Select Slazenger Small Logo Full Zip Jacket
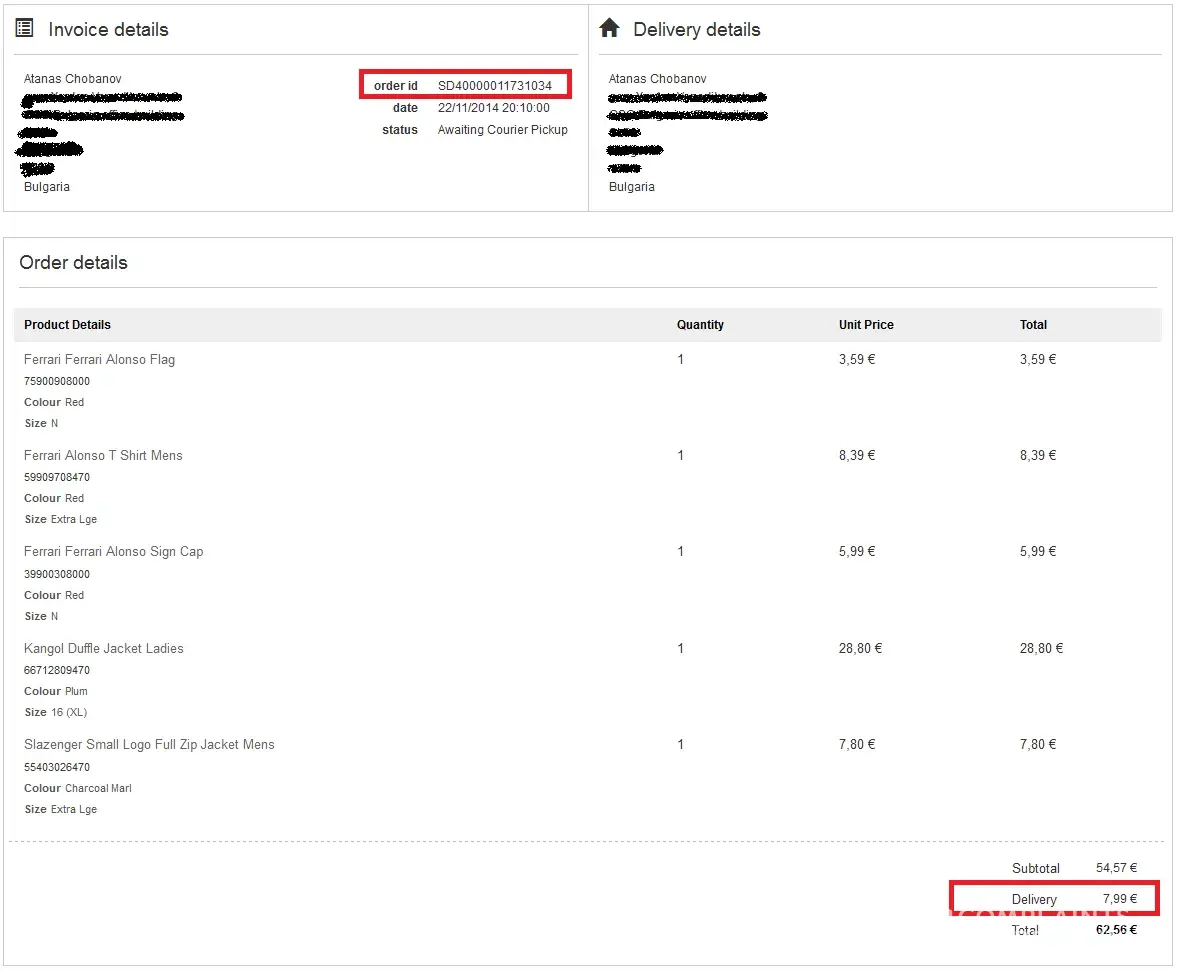The image size is (1179, 971). pos(149,745)
